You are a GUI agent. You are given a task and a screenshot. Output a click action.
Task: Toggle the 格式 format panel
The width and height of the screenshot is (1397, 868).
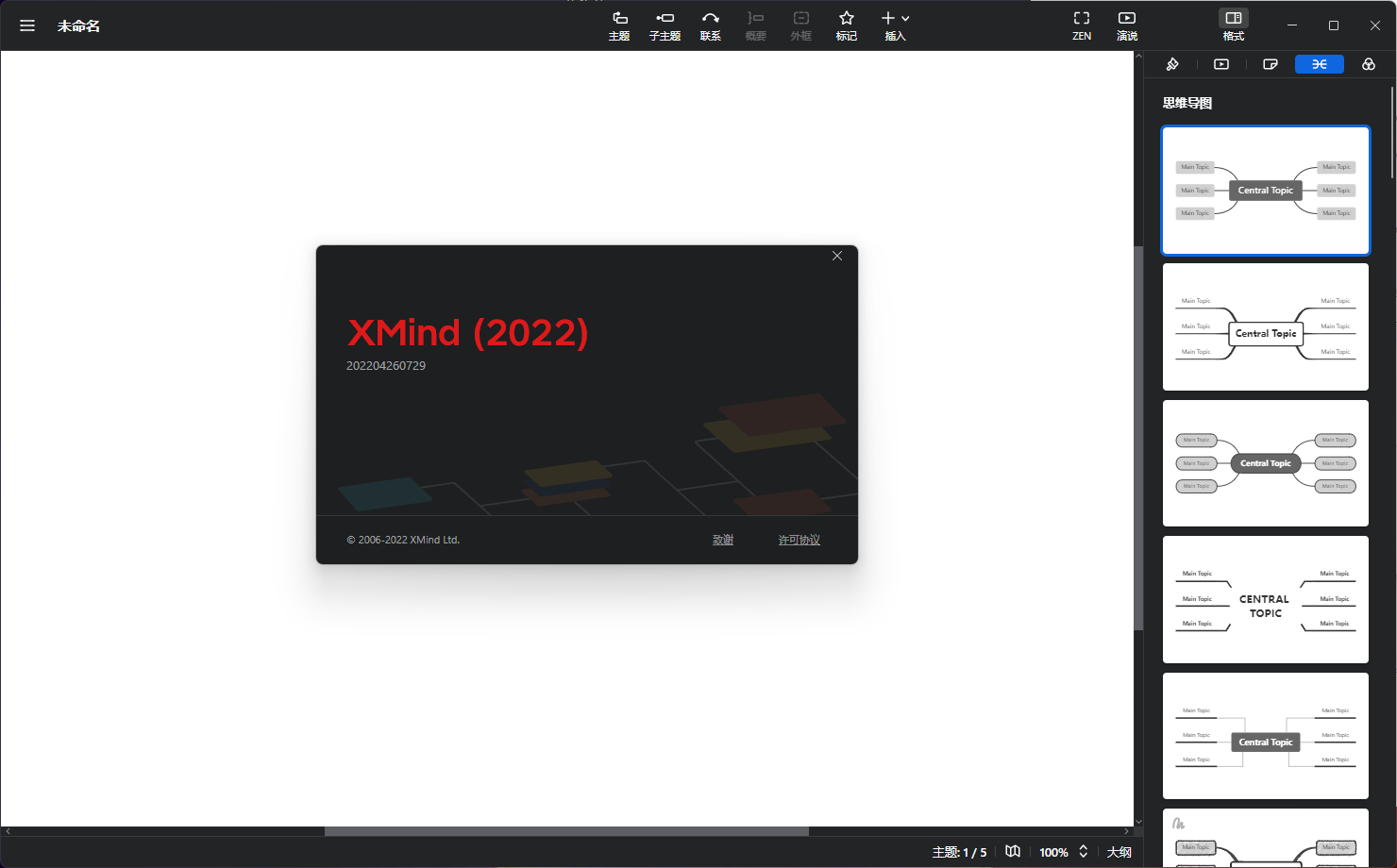(1234, 25)
